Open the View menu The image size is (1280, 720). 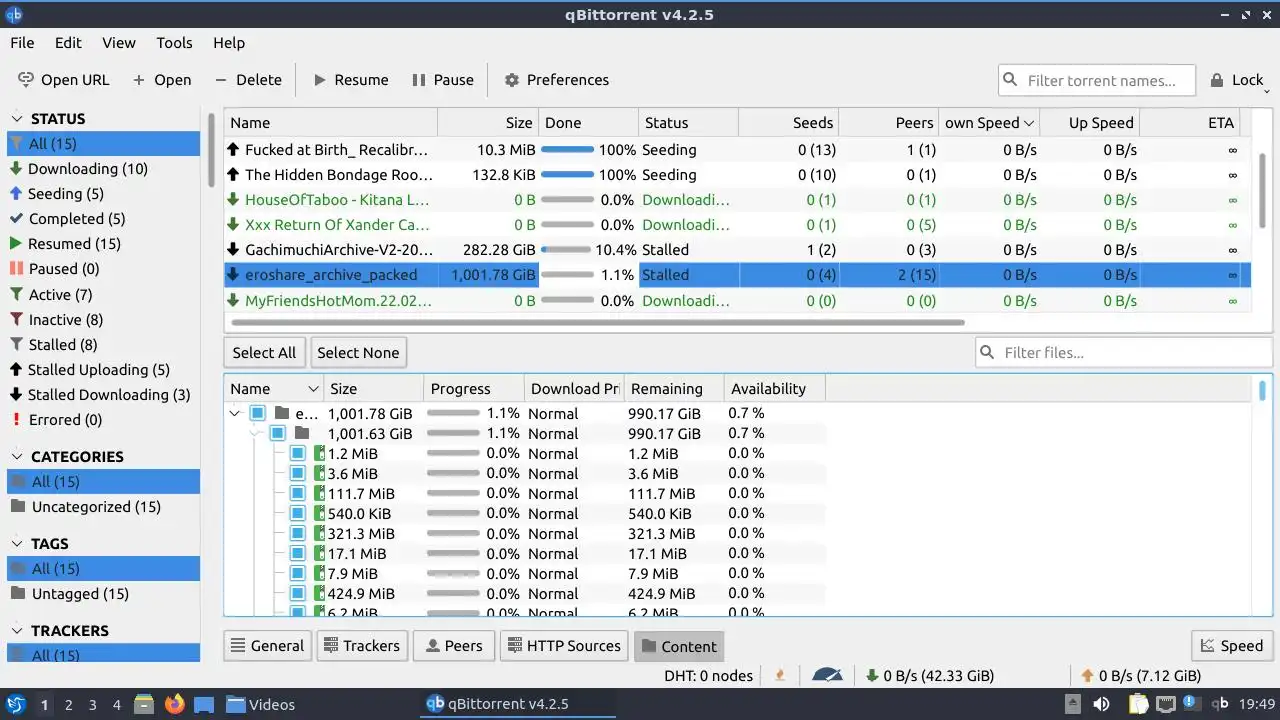point(118,43)
